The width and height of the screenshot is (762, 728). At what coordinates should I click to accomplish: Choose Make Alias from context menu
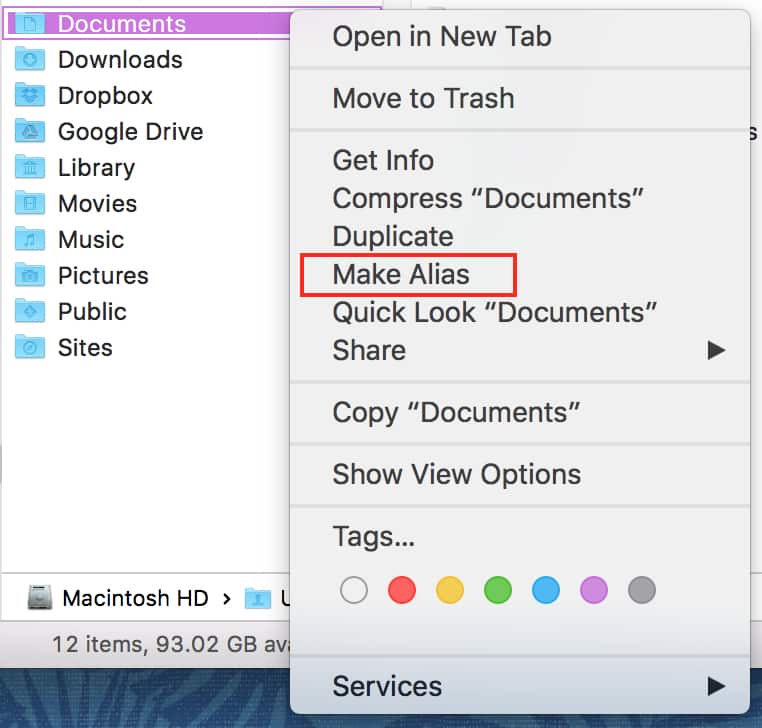pyautogui.click(x=401, y=274)
